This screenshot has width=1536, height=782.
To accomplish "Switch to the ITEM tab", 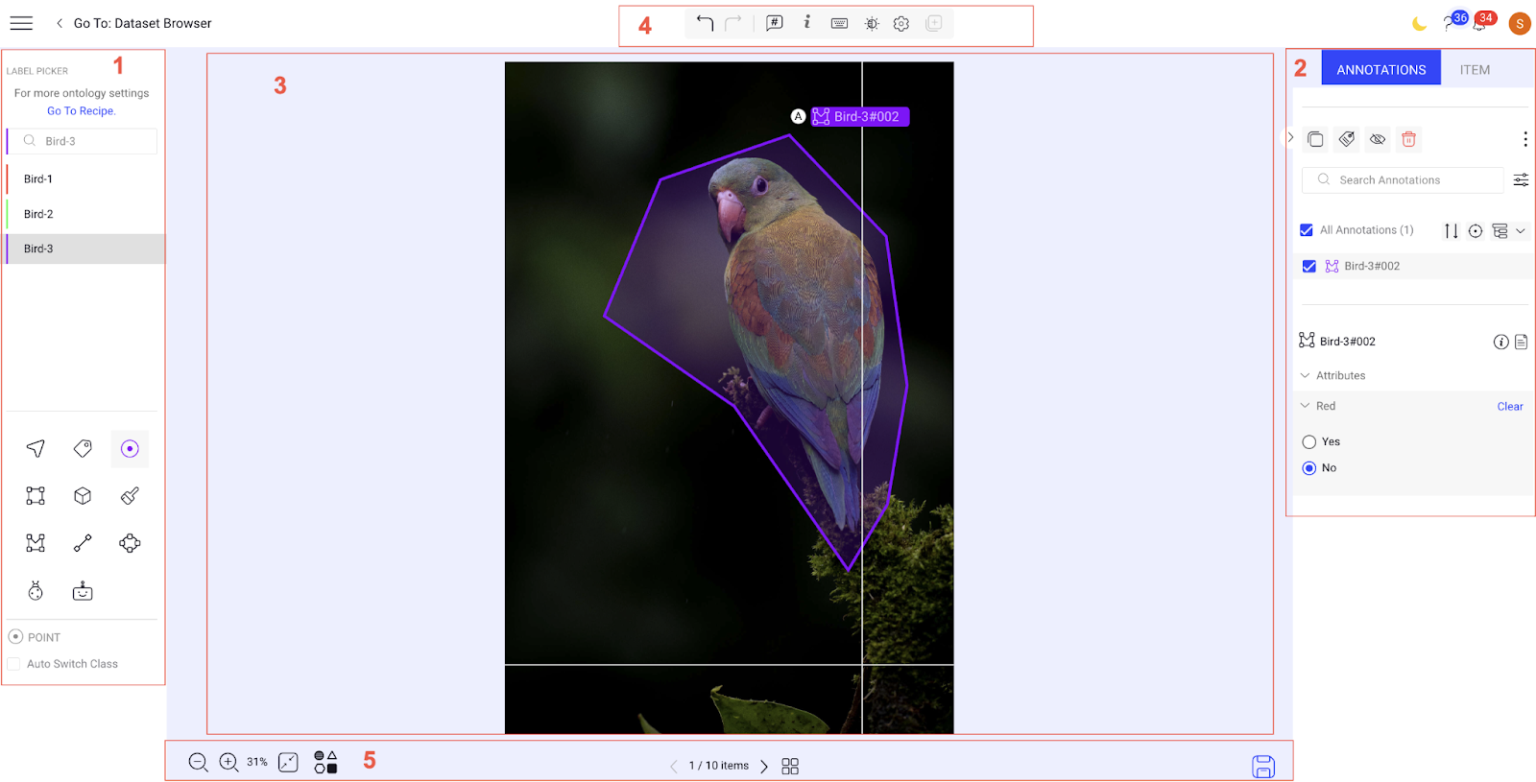I will [x=1475, y=69].
